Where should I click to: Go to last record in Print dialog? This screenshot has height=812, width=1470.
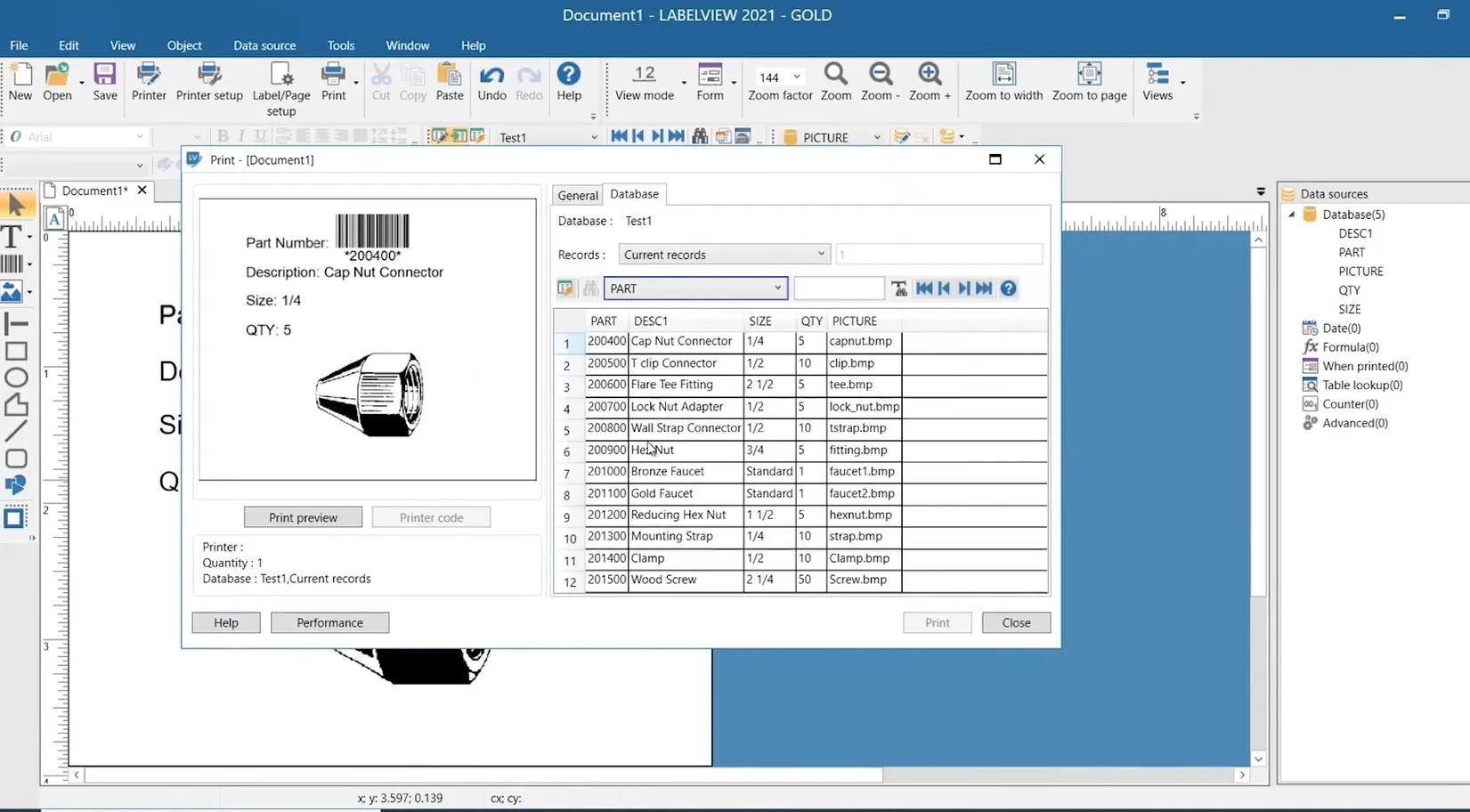click(984, 288)
